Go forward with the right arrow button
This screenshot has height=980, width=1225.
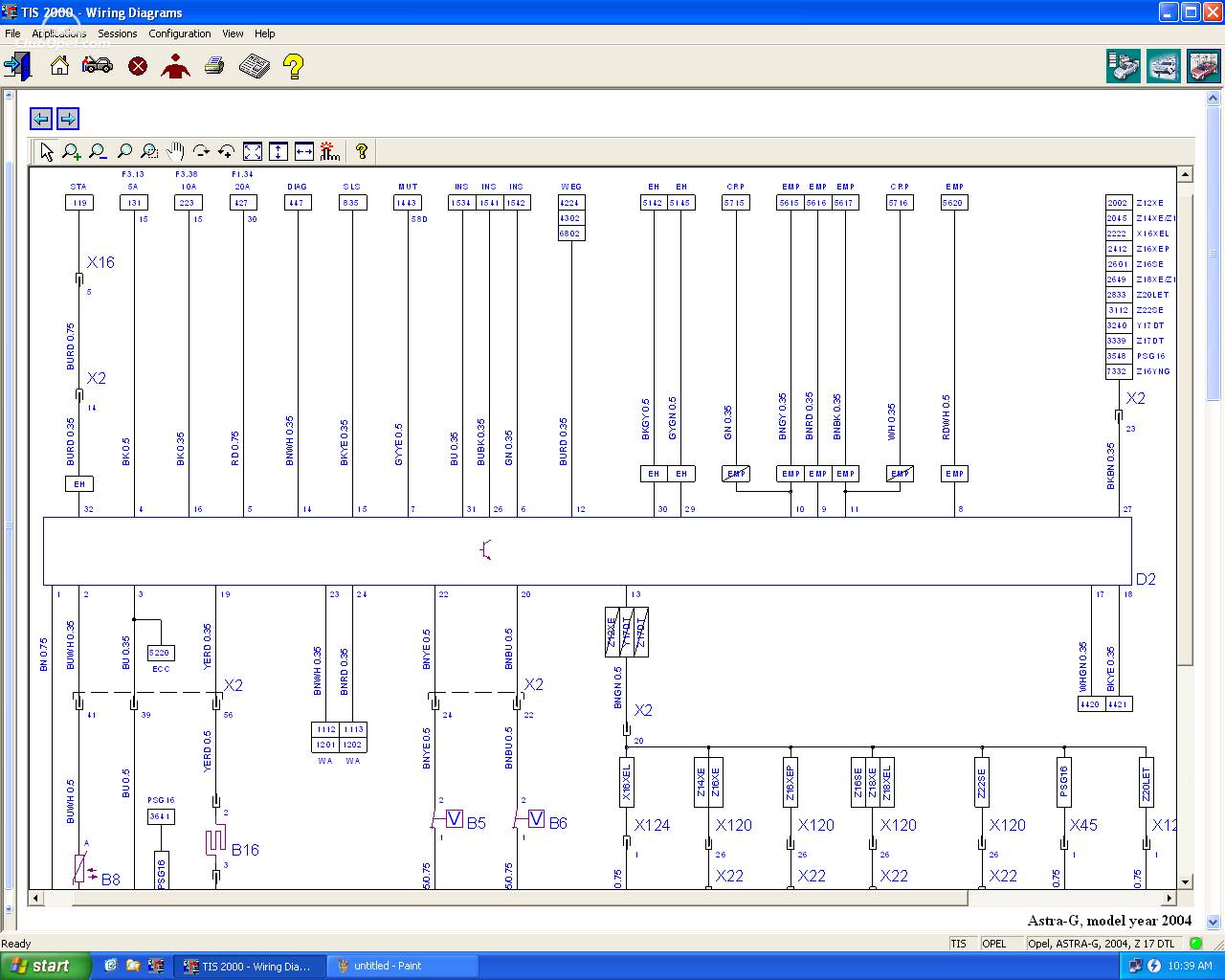point(68,119)
